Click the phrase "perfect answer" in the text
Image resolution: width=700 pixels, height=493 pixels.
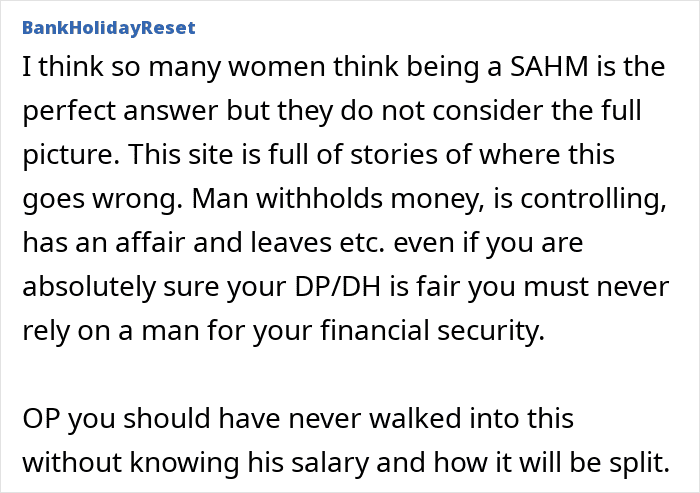pyautogui.click(x=121, y=112)
